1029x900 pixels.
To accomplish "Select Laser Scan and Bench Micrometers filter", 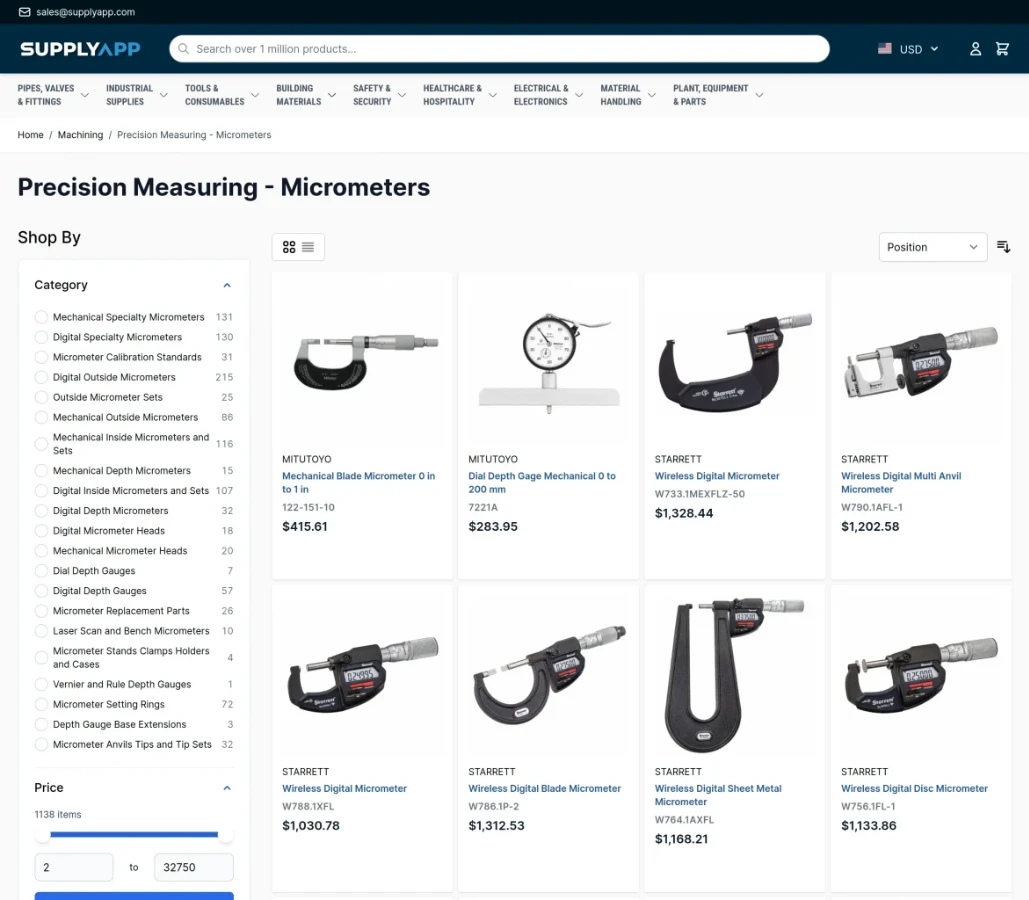I will coord(41,631).
